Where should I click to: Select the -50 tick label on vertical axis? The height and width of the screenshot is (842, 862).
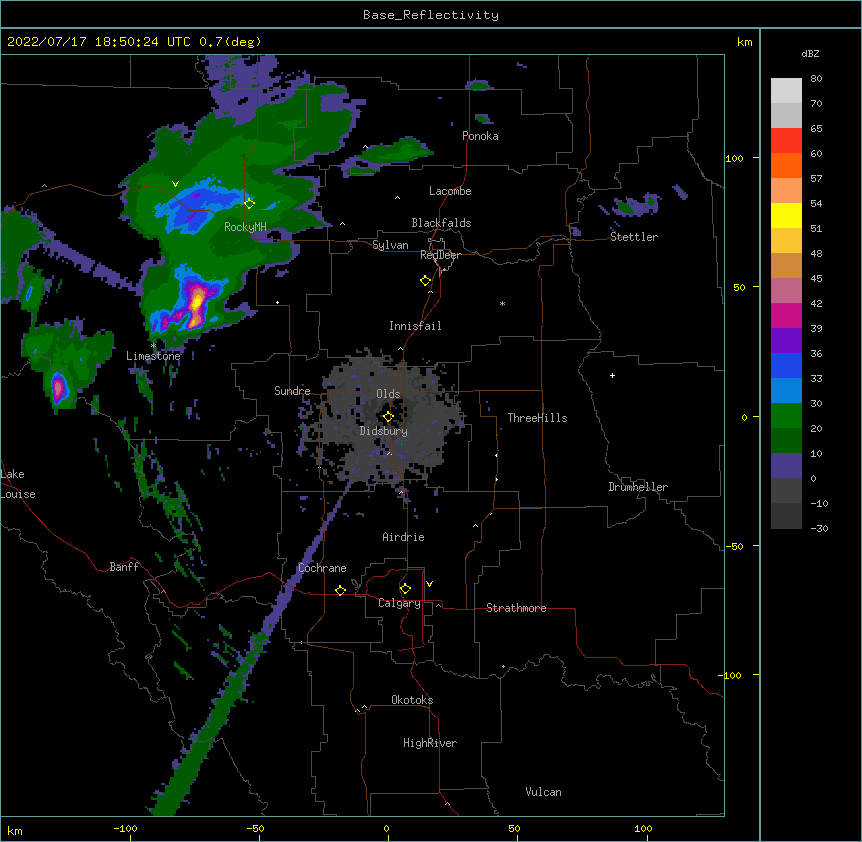click(x=734, y=546)
